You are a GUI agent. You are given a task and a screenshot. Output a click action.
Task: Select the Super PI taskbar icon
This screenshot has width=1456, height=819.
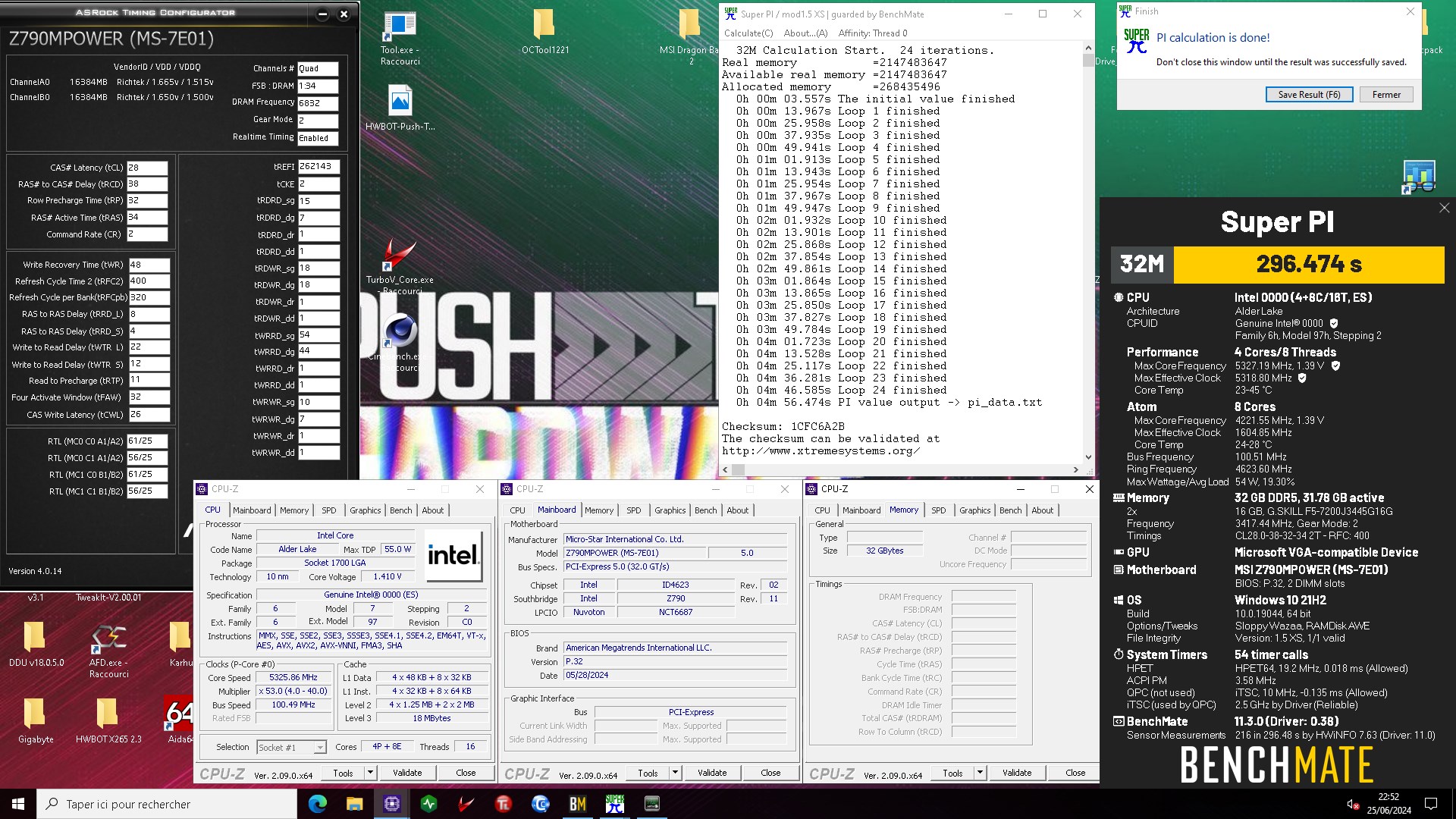coord(615,804)
